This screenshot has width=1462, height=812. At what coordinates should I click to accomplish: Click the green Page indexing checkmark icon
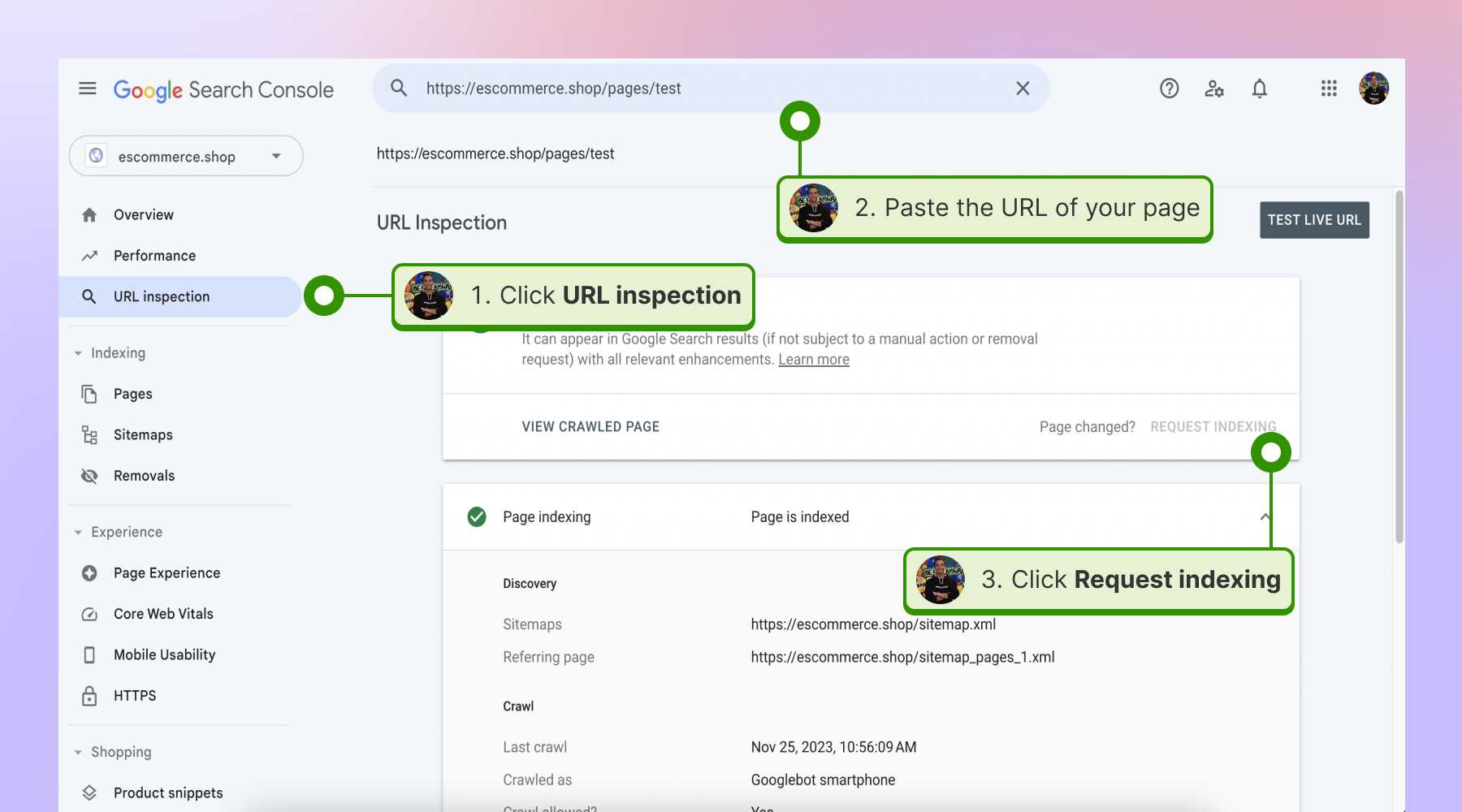(477, 516)
